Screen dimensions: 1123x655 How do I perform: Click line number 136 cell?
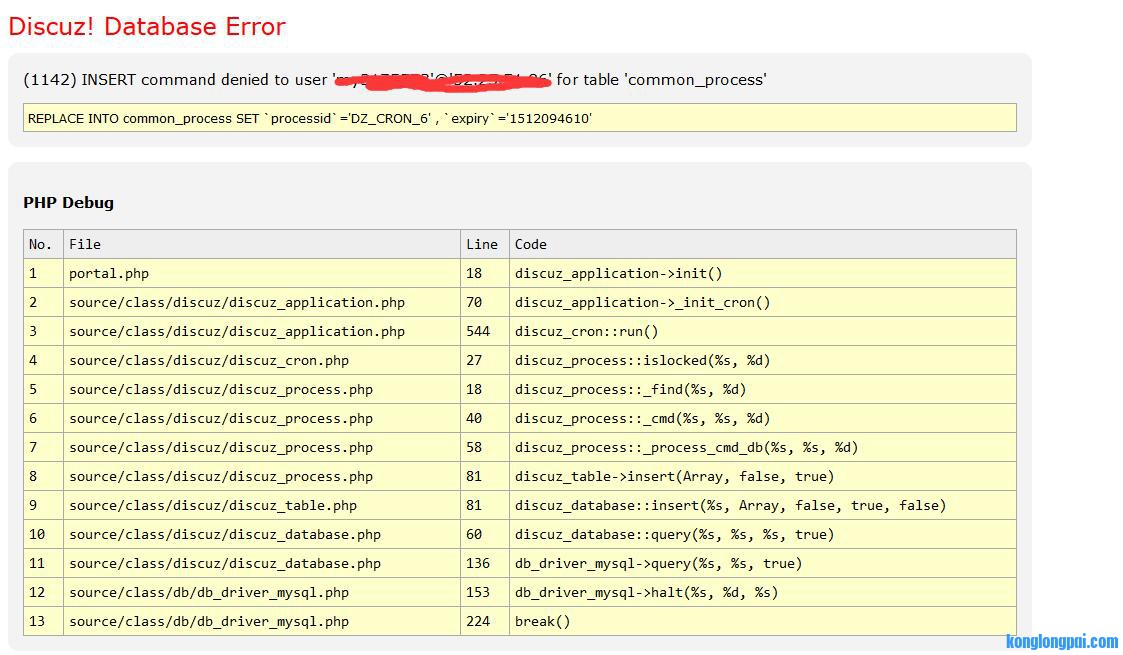(x=485, y=563)
